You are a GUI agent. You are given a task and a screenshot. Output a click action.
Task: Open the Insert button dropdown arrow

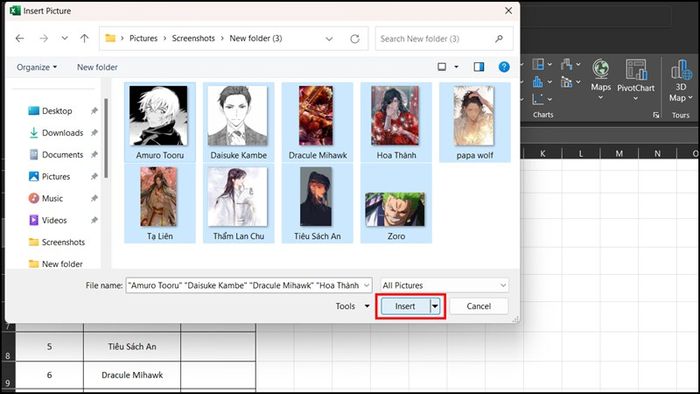(435, 306)
